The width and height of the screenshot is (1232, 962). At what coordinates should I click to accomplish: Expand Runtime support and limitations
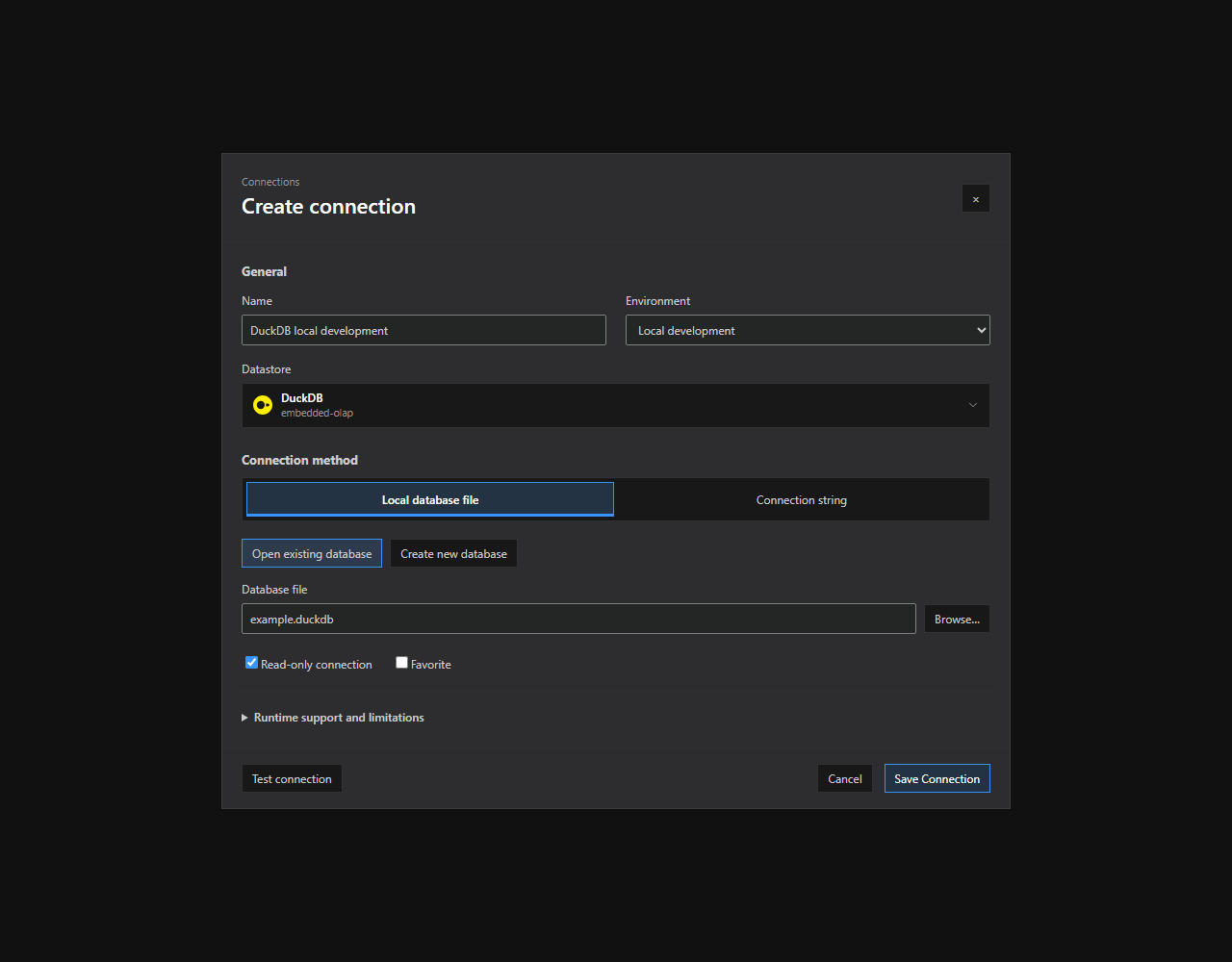click(x=333, y=718)
